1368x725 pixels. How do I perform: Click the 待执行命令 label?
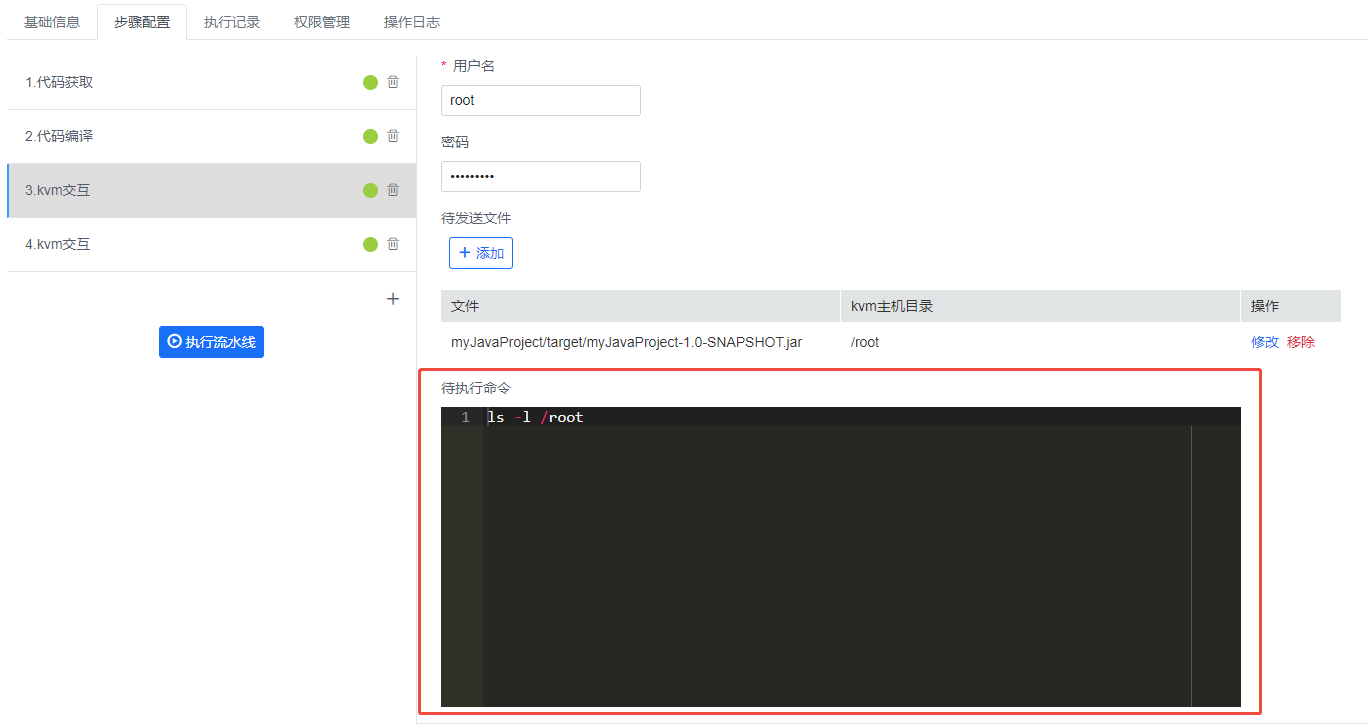(476, 388)
